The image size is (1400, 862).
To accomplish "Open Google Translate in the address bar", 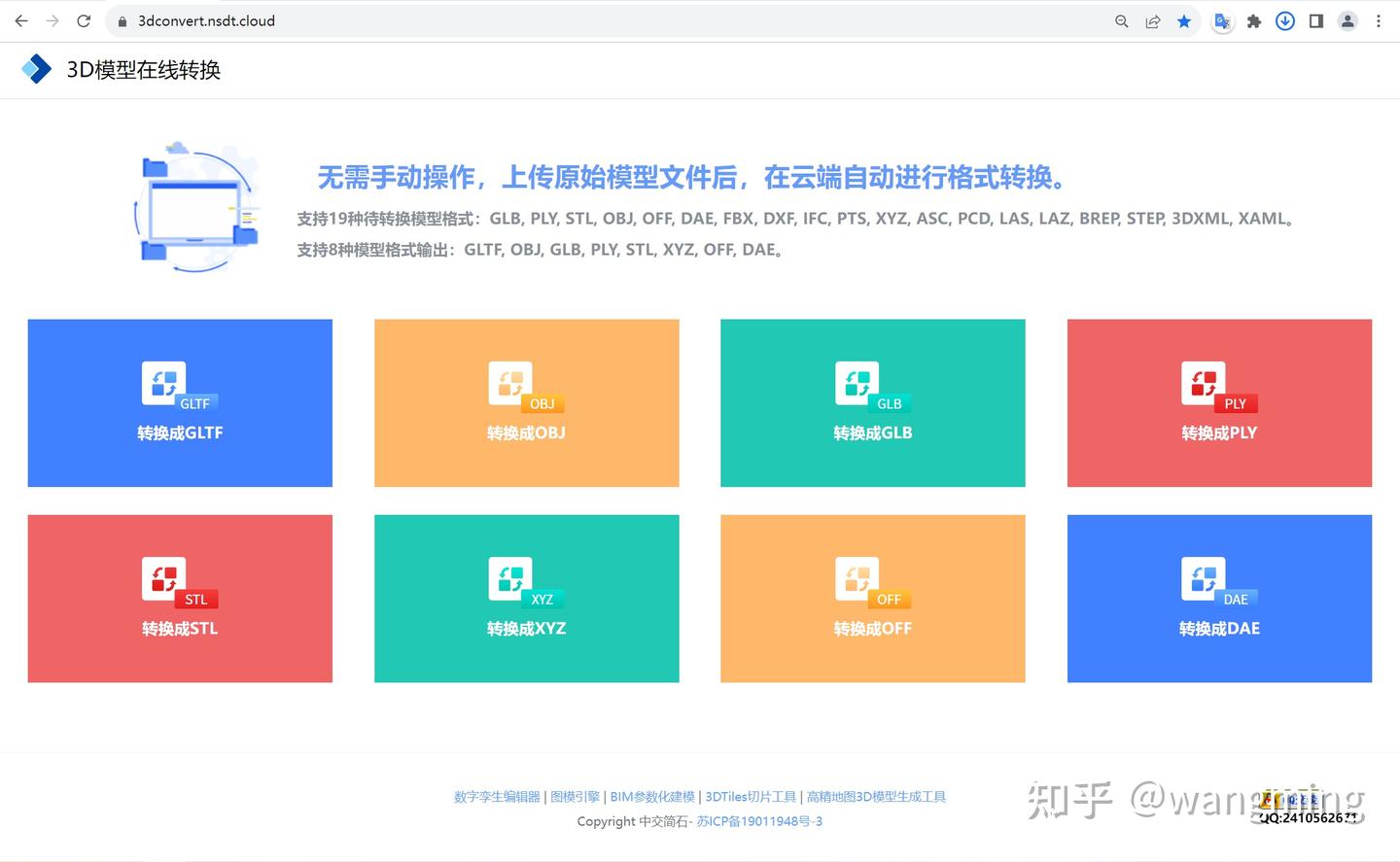I will point(1221,20).
